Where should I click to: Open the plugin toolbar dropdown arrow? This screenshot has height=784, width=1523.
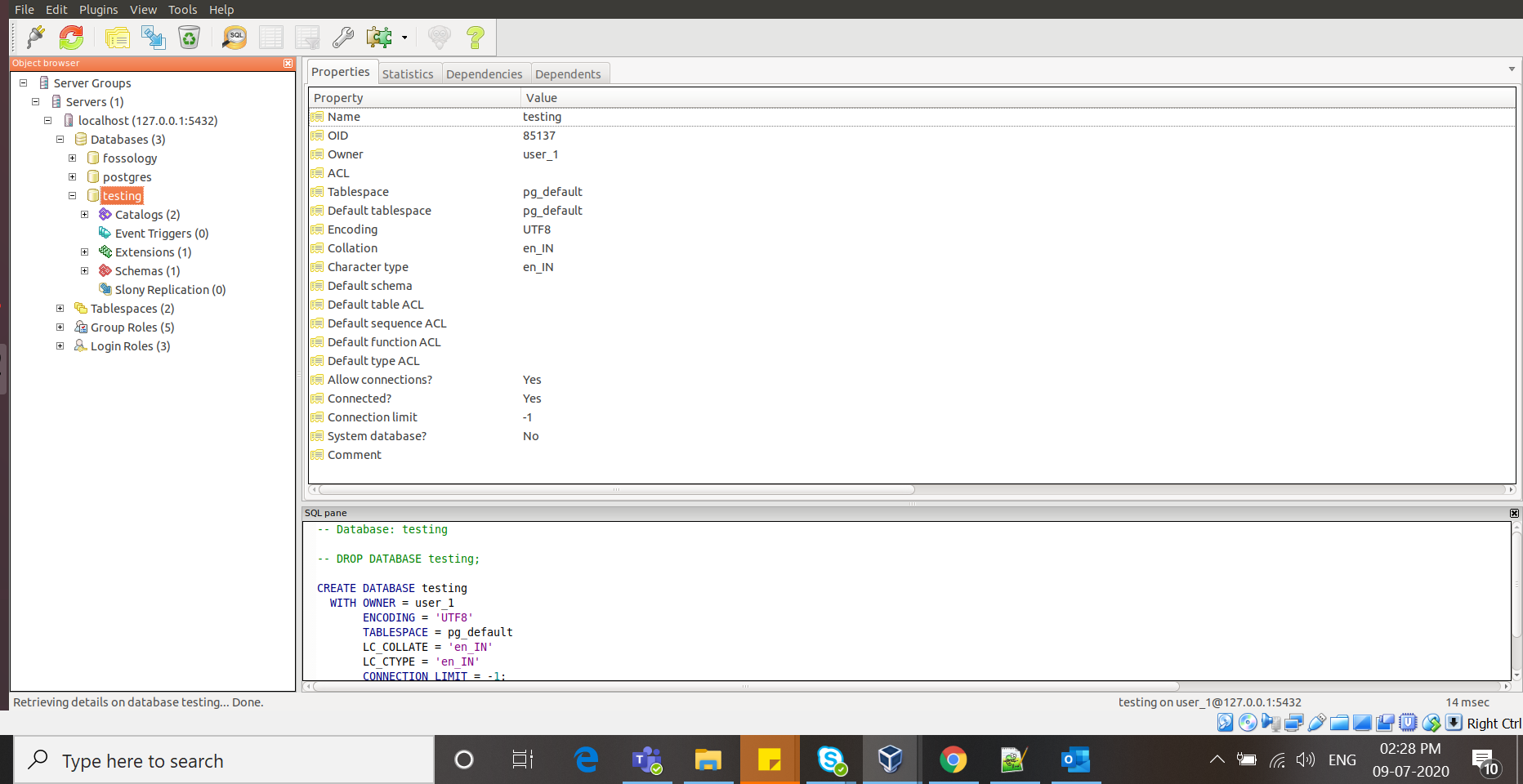[x=404, y=37]
